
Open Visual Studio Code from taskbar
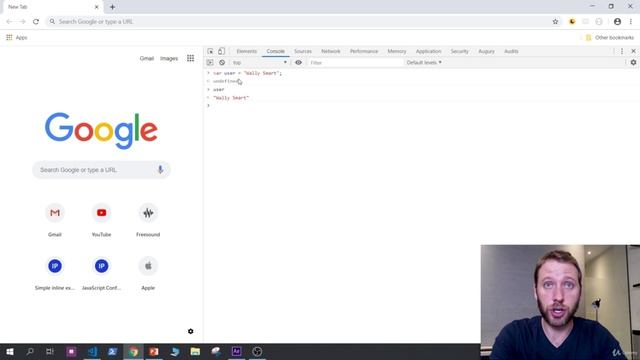click(x=92, y=351)
